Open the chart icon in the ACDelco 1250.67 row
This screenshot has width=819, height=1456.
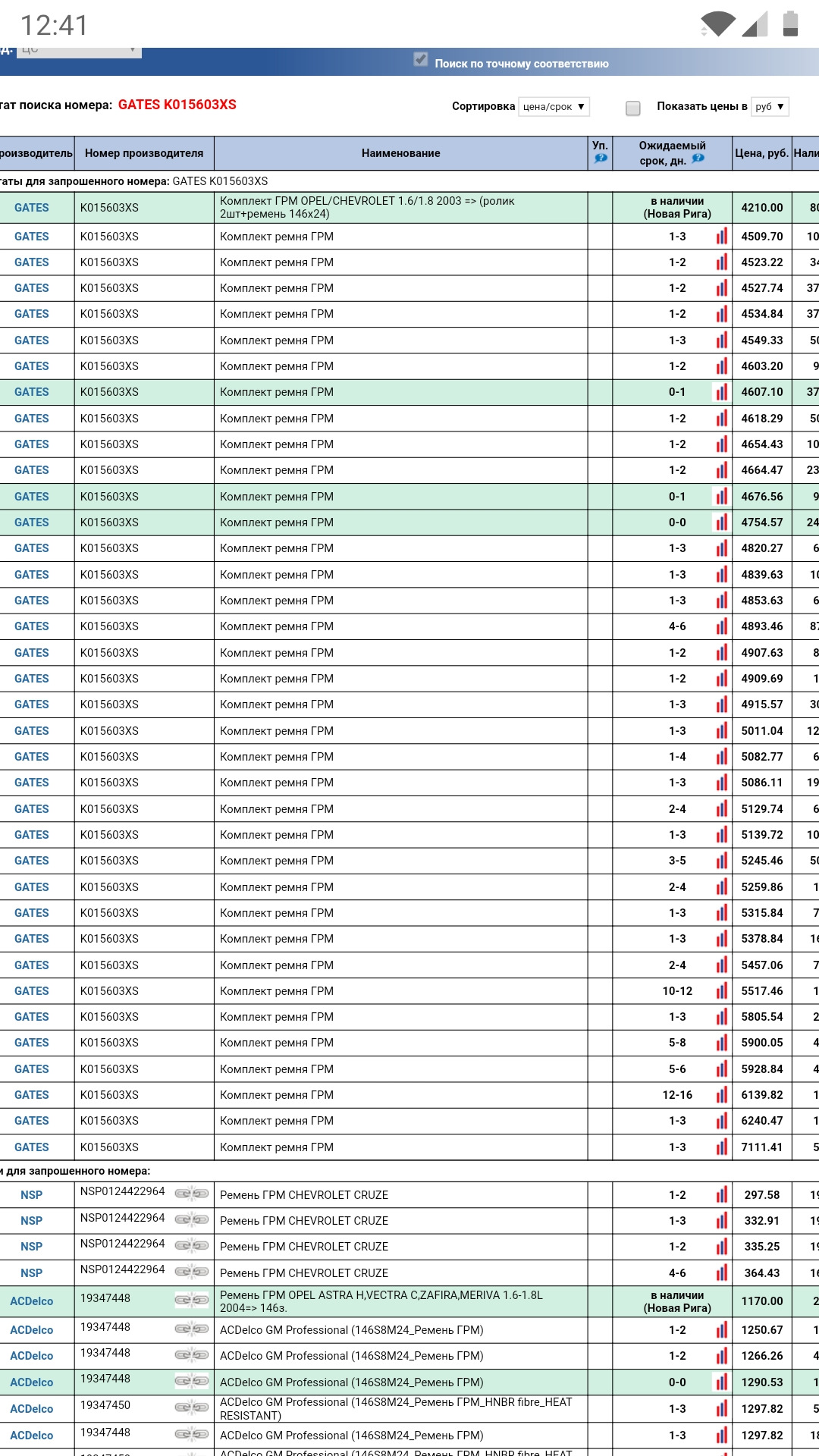[x=721, y=1330]
